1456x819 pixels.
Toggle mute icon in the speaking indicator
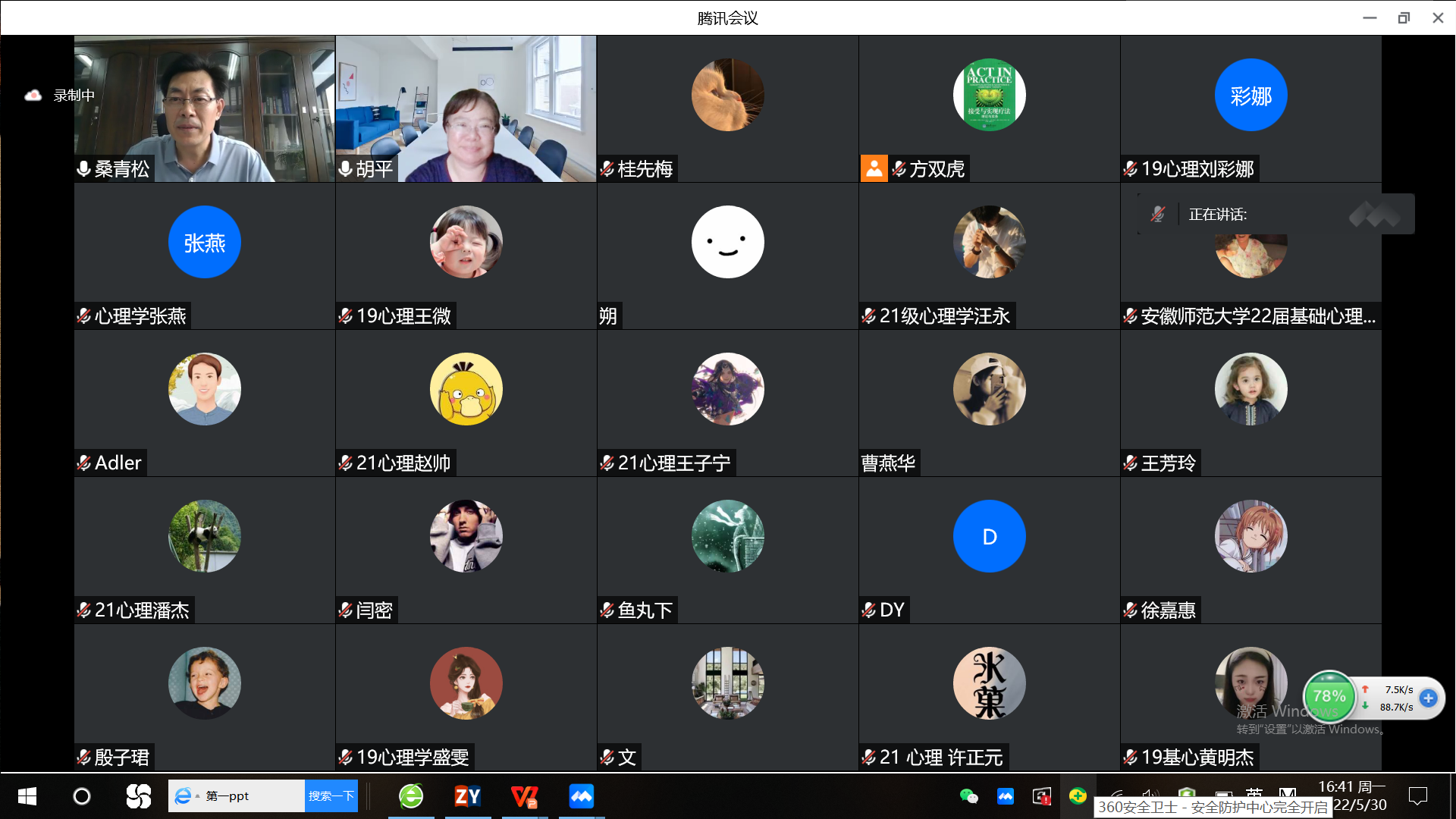[1157, 215]
